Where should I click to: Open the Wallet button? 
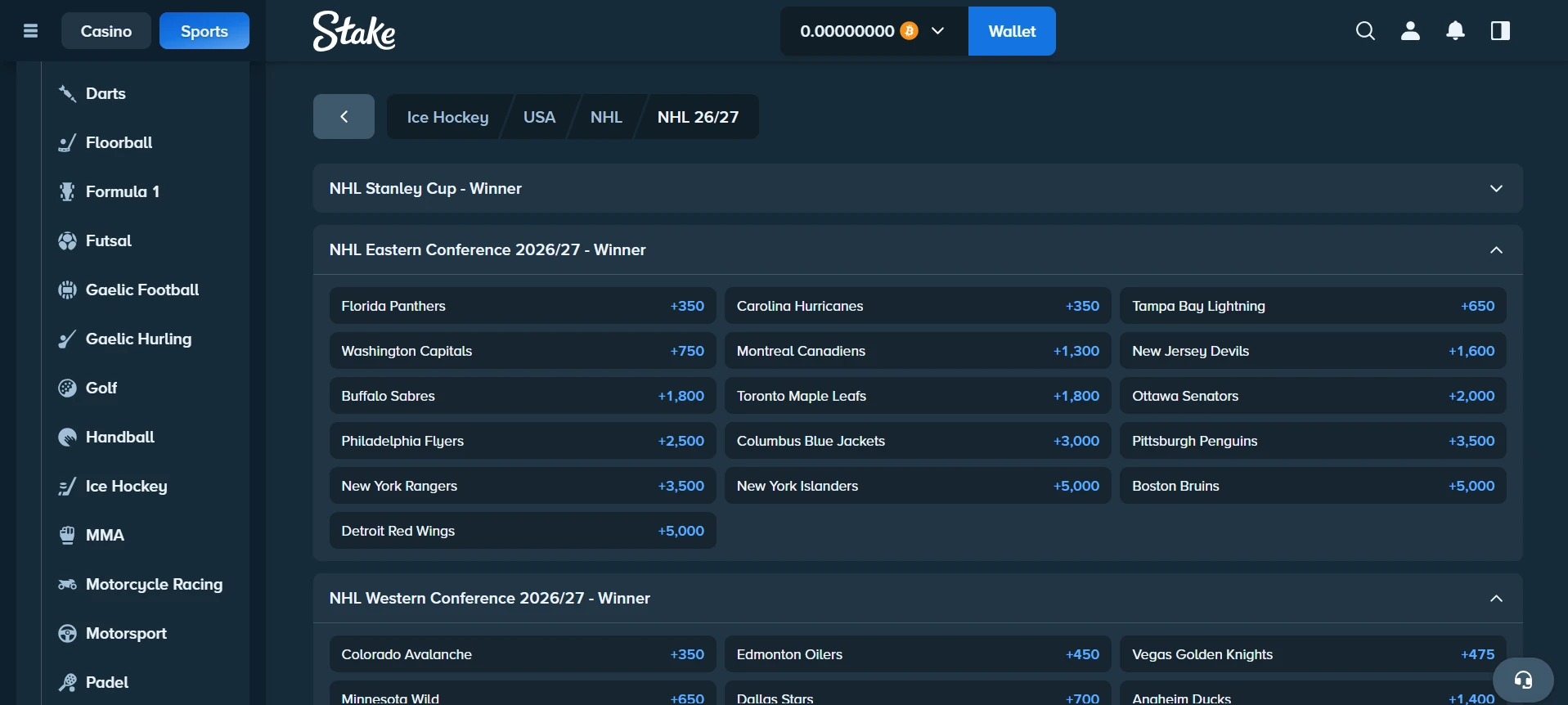pos(1012,31)
